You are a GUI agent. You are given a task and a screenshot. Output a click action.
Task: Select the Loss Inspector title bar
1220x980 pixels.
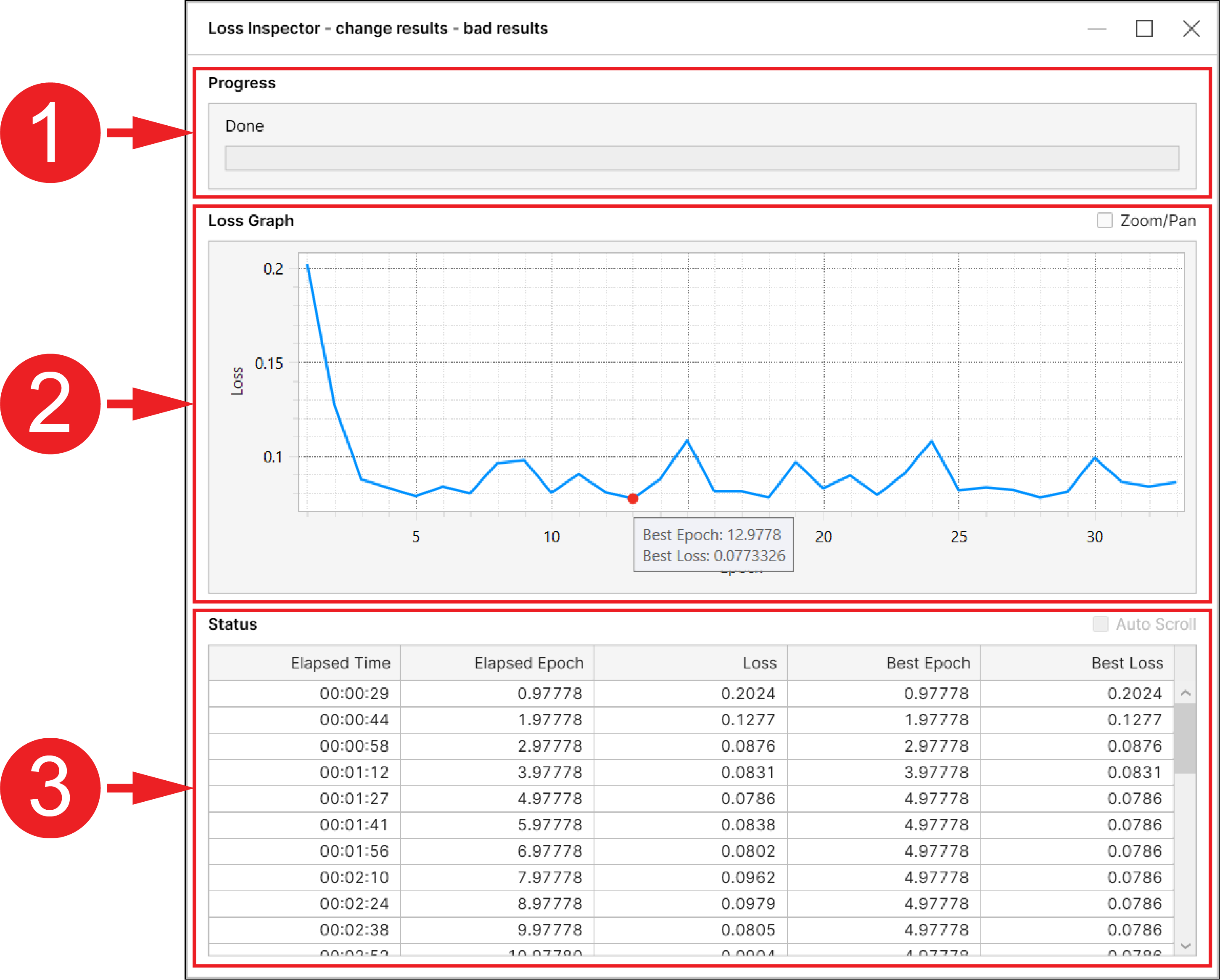(x=378, y=28)
